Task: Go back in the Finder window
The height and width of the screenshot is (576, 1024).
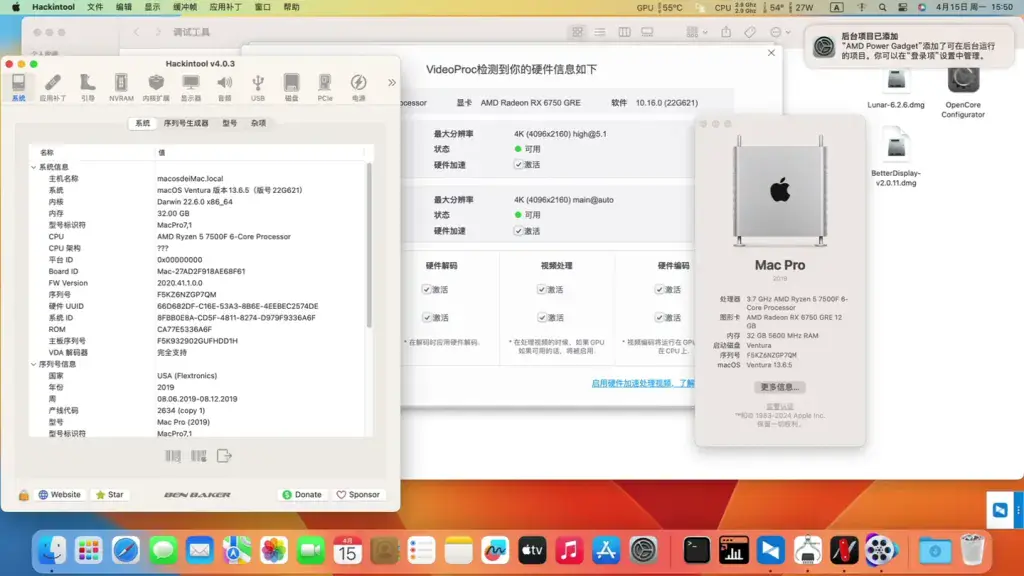Action: [136, 32]
